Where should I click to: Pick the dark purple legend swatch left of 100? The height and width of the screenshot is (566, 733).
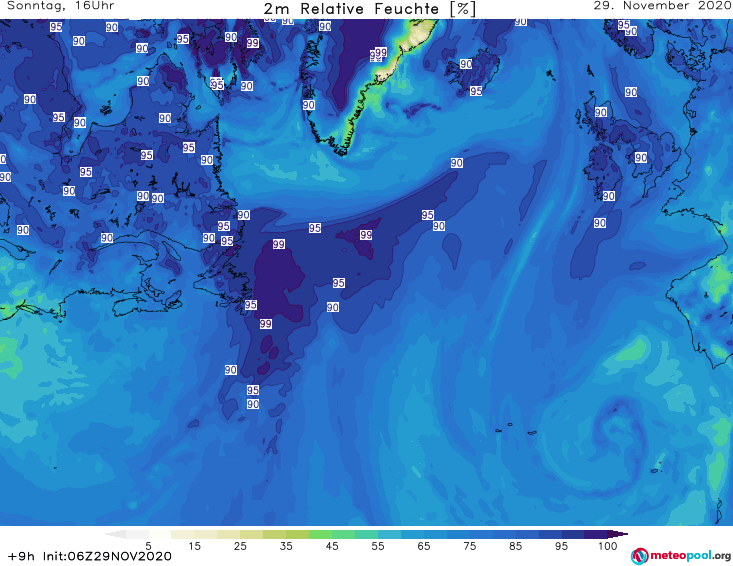coord(596,534)
